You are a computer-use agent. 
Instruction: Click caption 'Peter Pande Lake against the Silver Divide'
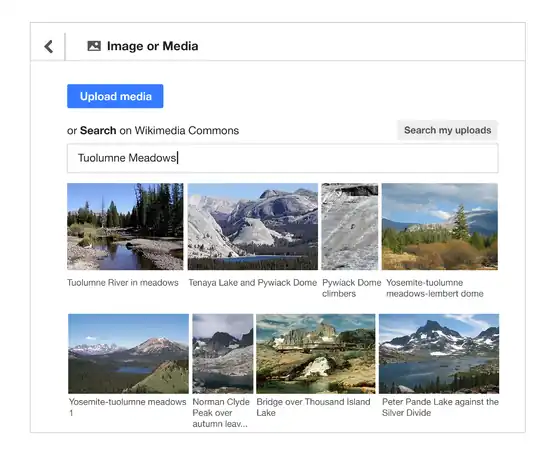click(x=440, y=407)
